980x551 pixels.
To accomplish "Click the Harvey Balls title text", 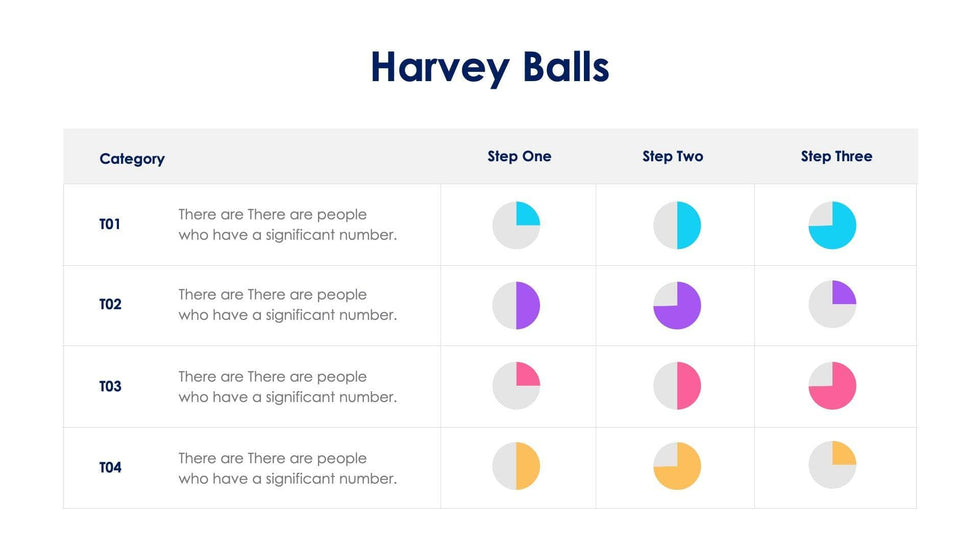I will (489, 68).
